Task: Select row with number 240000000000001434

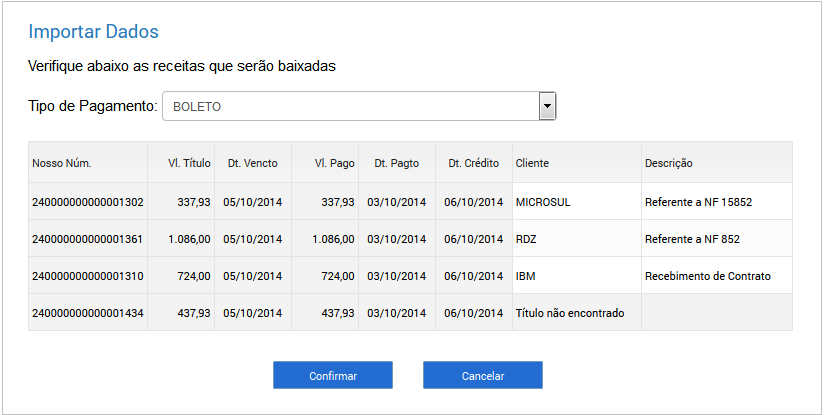Action: [x=410, y=313]
